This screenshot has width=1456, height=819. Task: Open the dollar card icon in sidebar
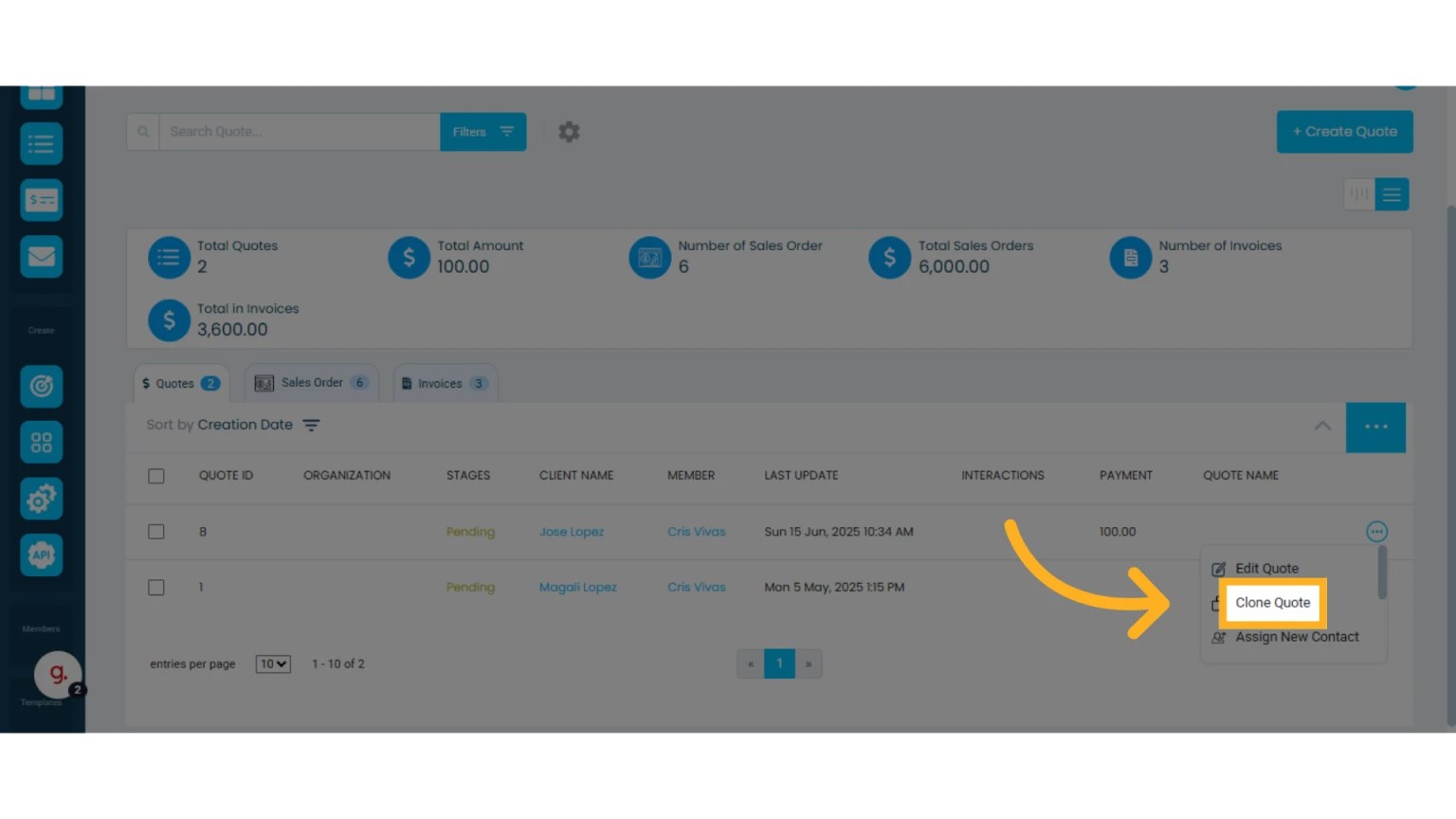tap(42, 200)
